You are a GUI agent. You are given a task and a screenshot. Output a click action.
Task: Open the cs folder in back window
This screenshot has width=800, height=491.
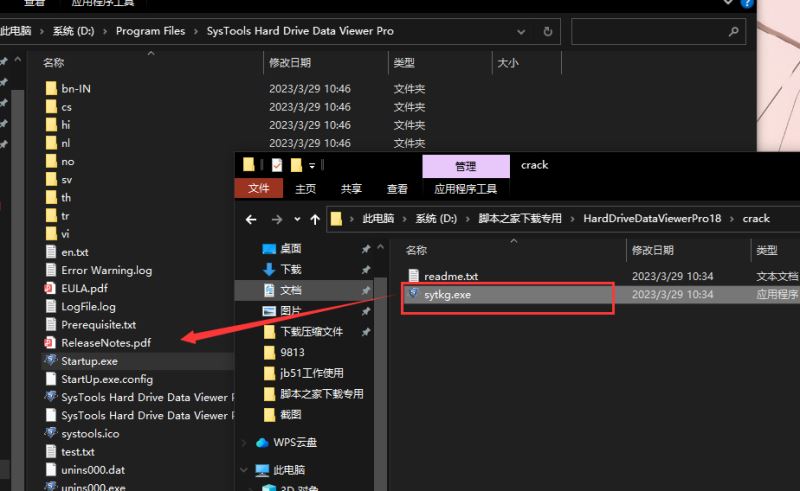coord(66,107)
